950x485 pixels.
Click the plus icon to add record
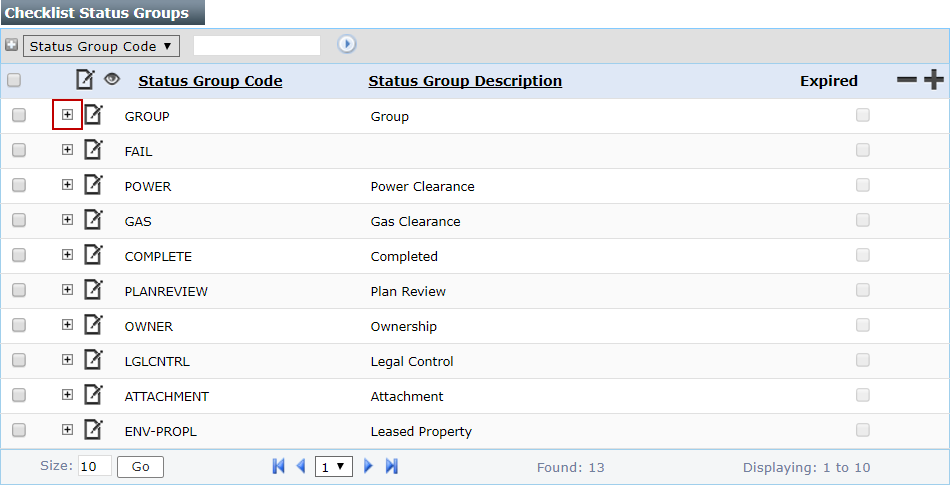click(x=933, y=80)
